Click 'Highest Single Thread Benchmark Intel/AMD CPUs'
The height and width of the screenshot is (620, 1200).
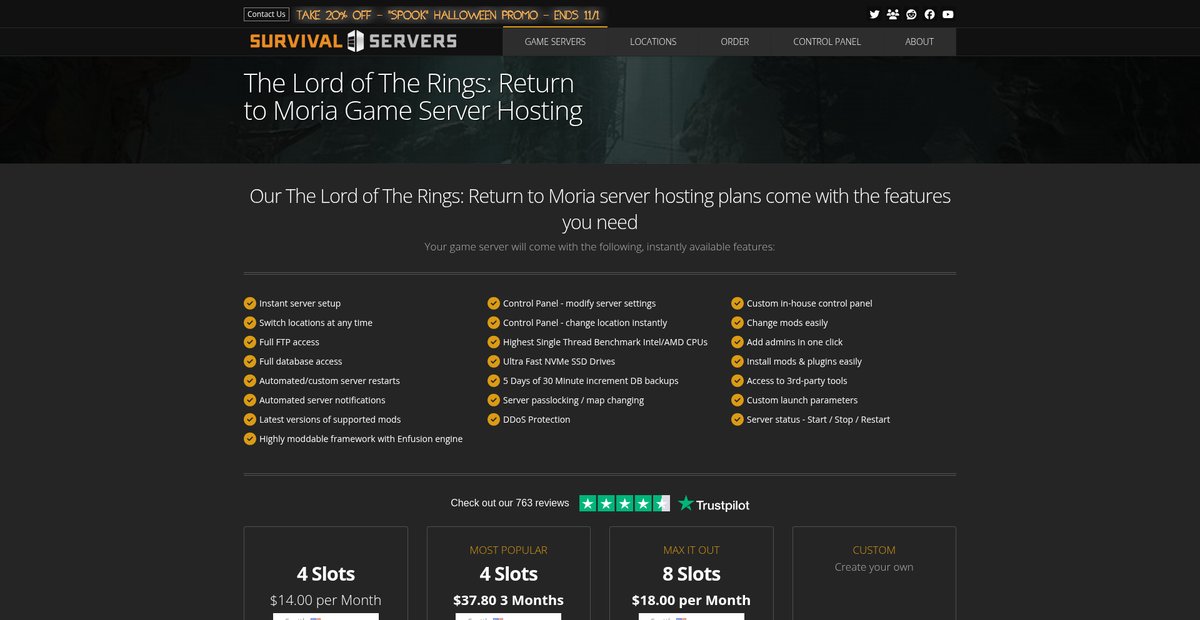pyautogui.click(x=605, y=342)
